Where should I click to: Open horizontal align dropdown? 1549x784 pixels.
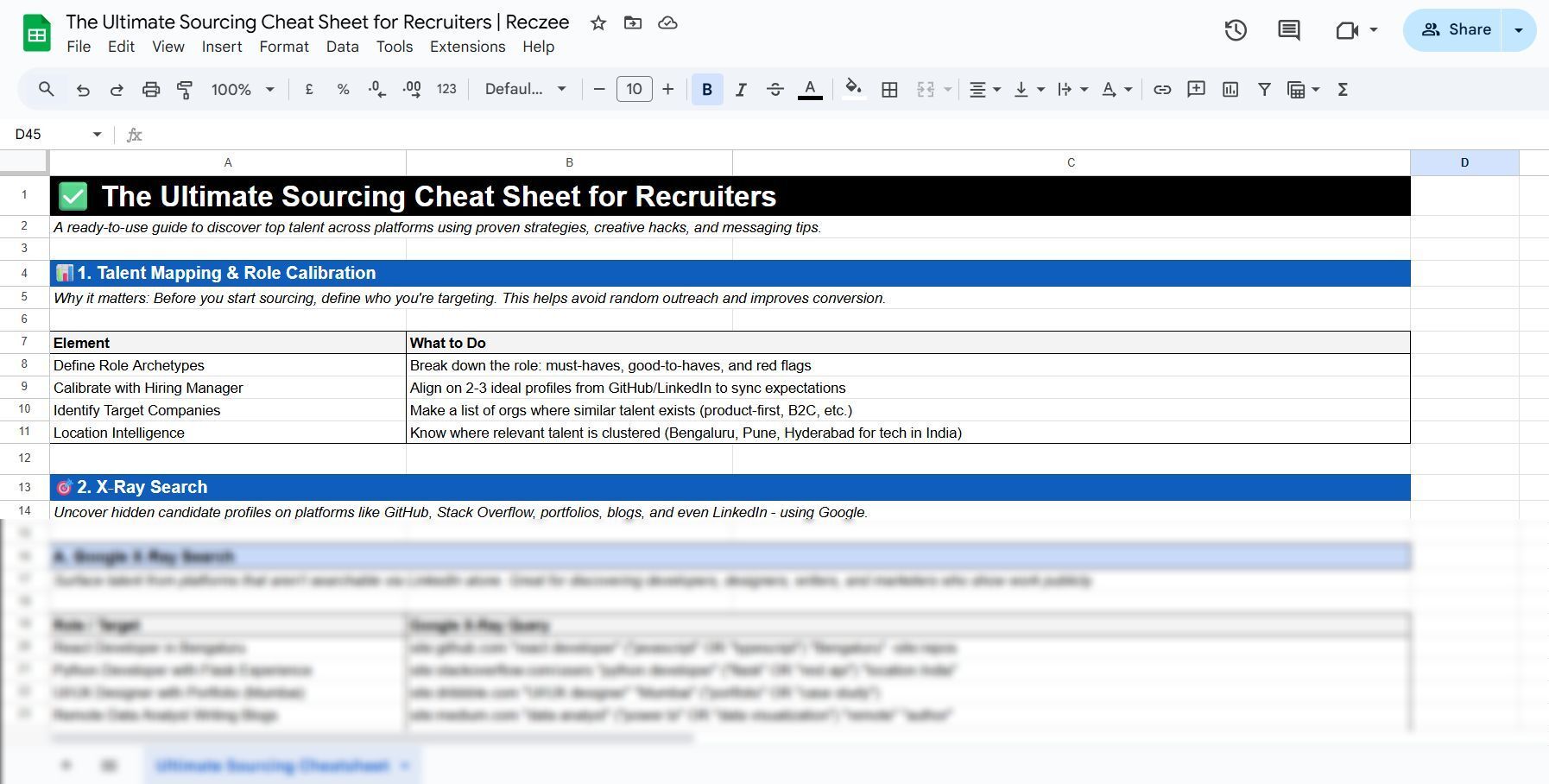click(x=984, y=89)
